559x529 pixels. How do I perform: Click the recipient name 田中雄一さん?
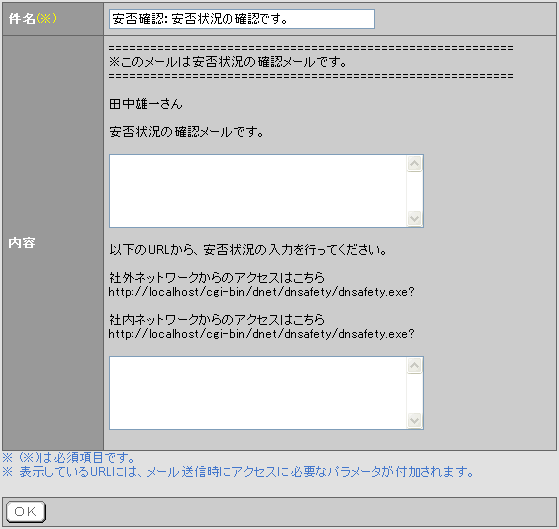point(145,104)
